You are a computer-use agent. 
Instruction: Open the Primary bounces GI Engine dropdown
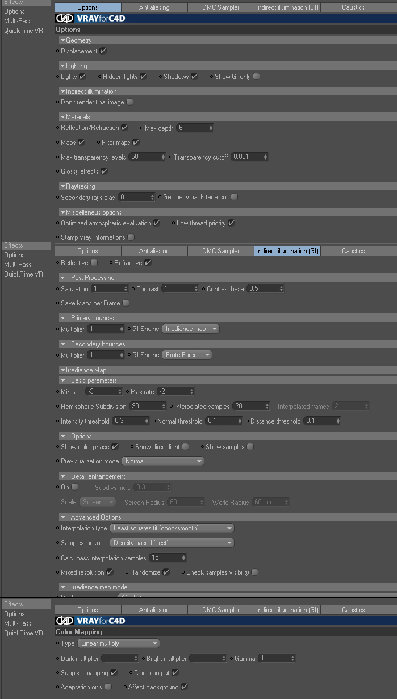pyautogui.click(x=190, y=329)
